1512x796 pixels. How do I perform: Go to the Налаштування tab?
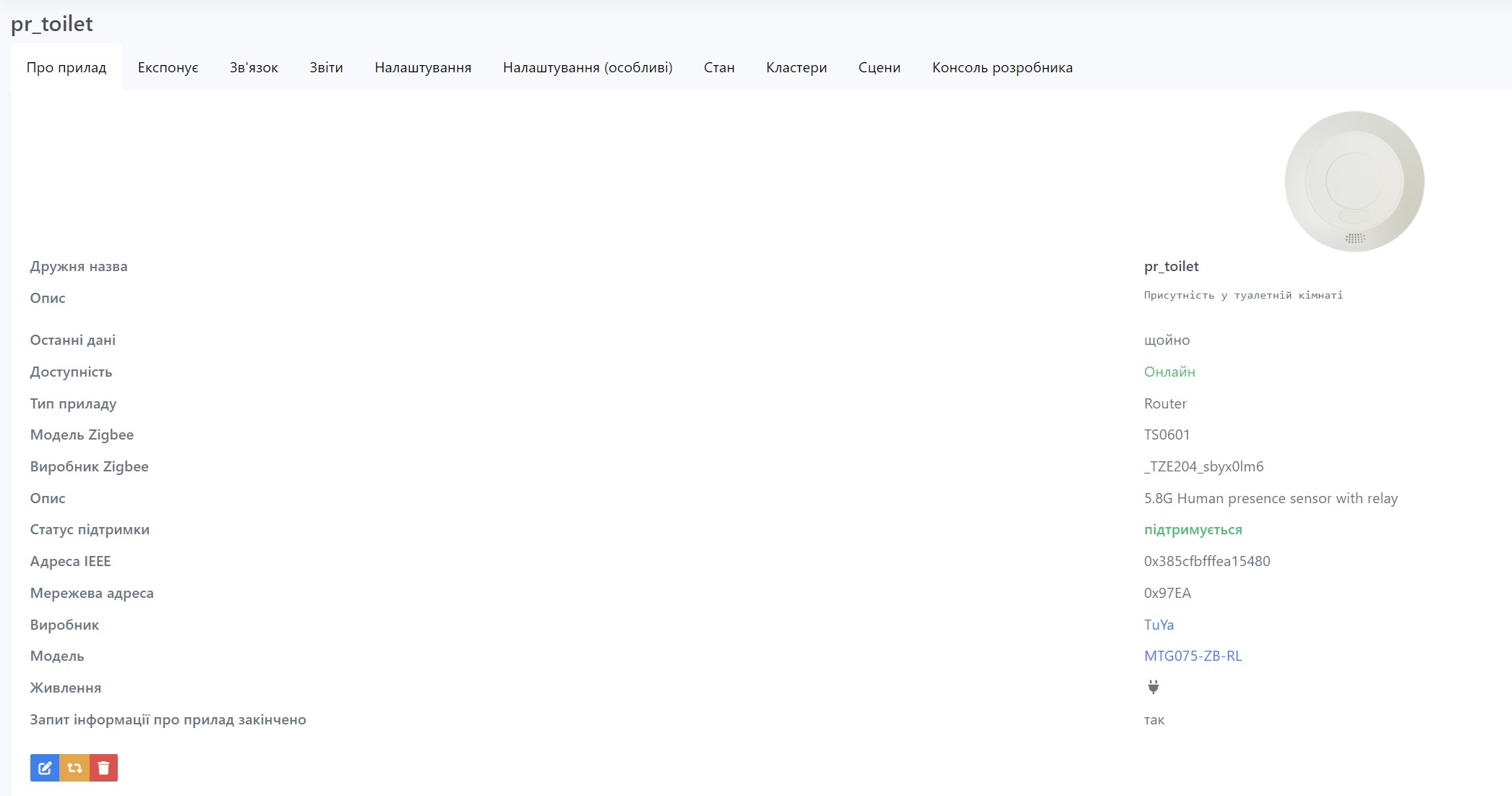[x=423, y=67]
